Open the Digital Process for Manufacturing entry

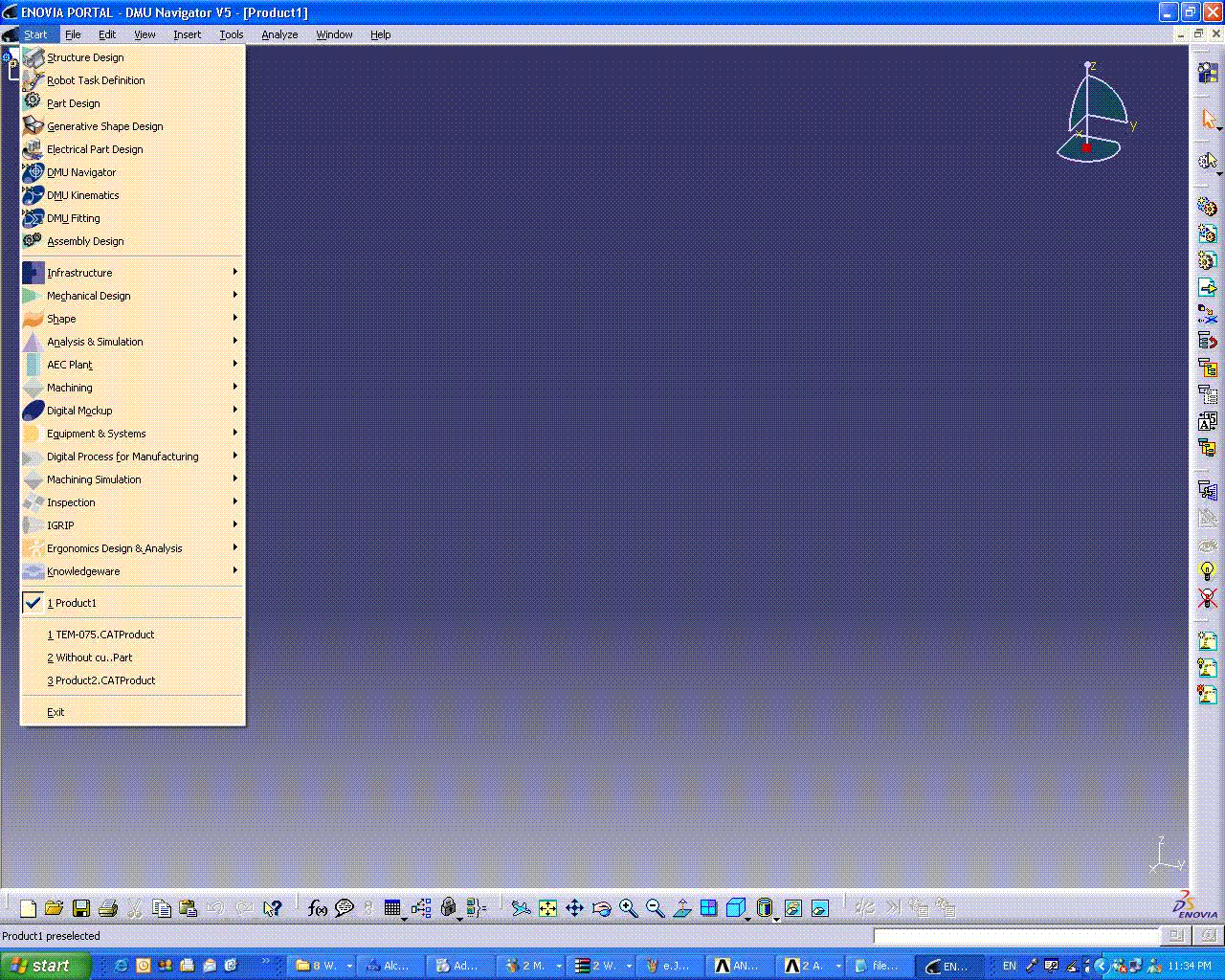(133, 457)
